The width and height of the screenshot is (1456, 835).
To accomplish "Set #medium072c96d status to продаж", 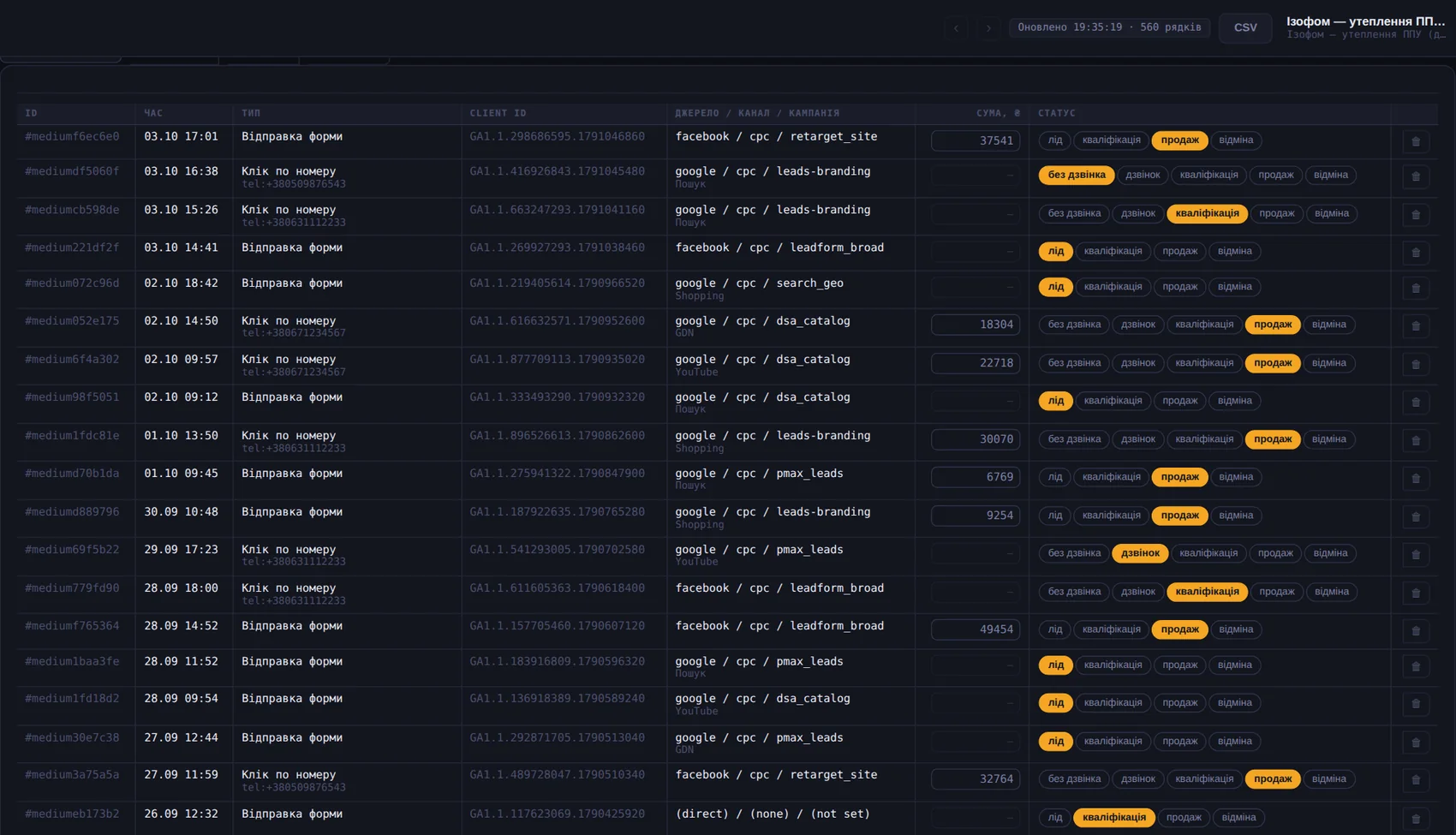I will pos(1180,287).
